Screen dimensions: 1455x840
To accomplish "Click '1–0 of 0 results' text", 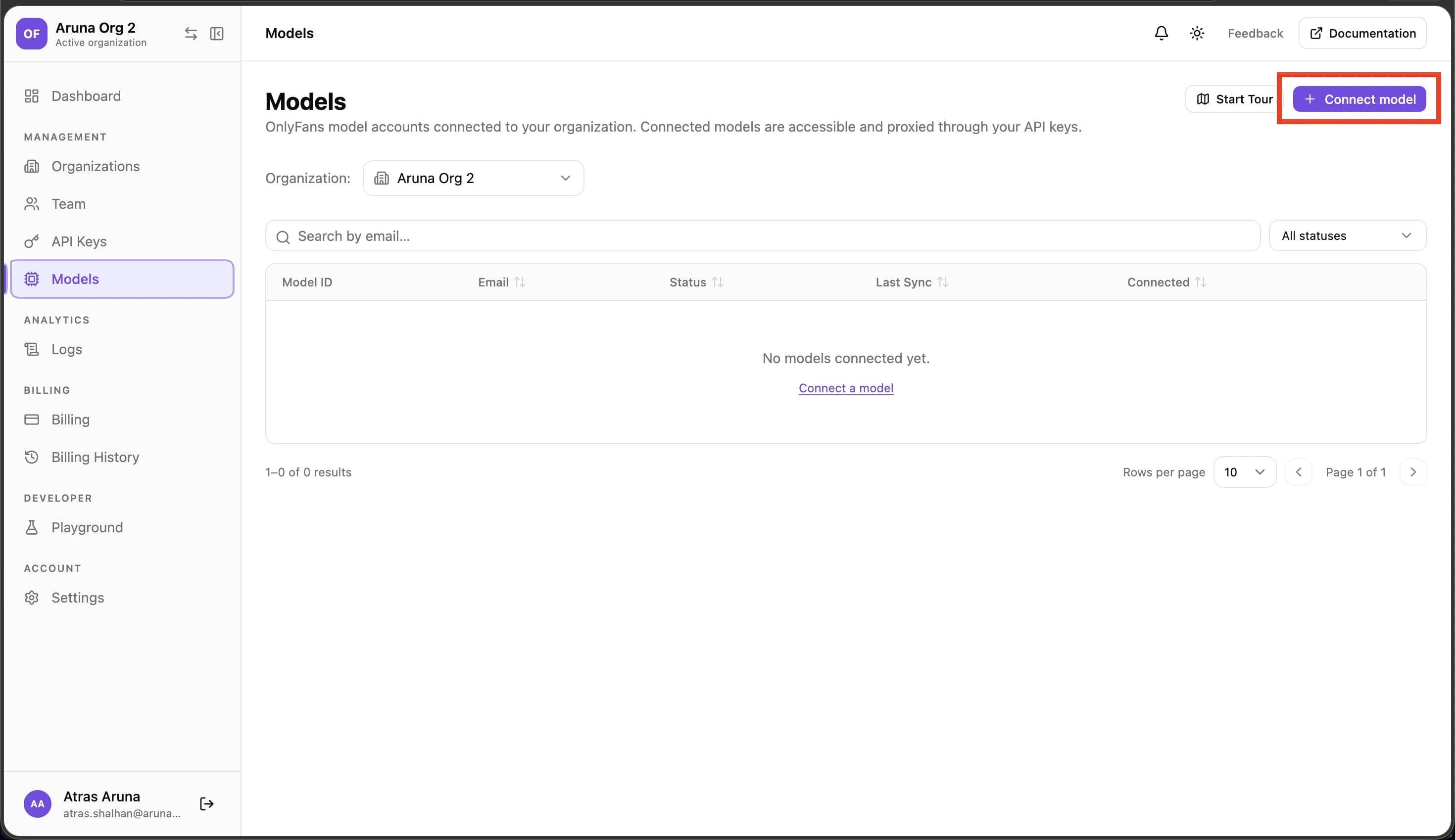I will (x=308, y=472).
